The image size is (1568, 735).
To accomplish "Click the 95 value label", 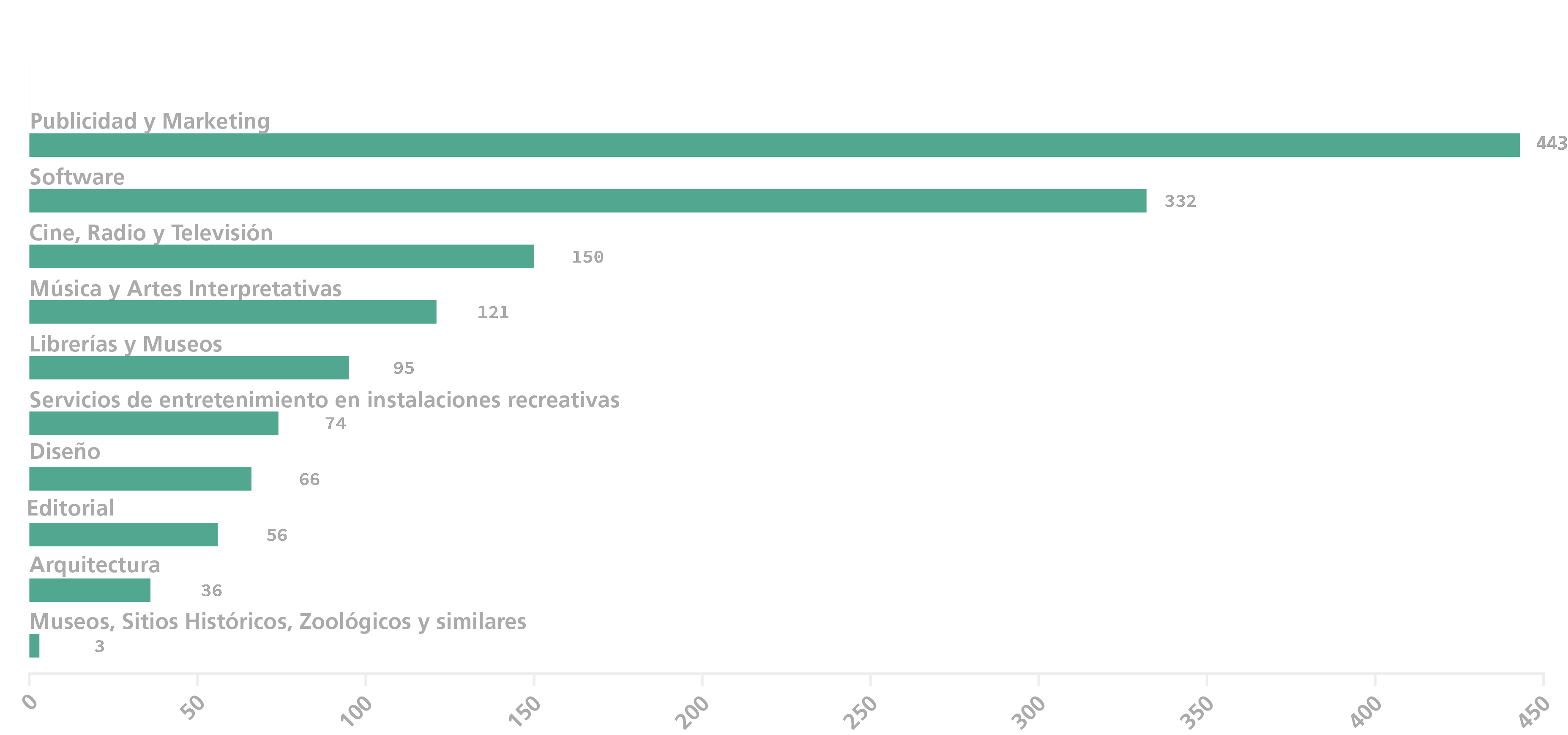I will (404, 368).
